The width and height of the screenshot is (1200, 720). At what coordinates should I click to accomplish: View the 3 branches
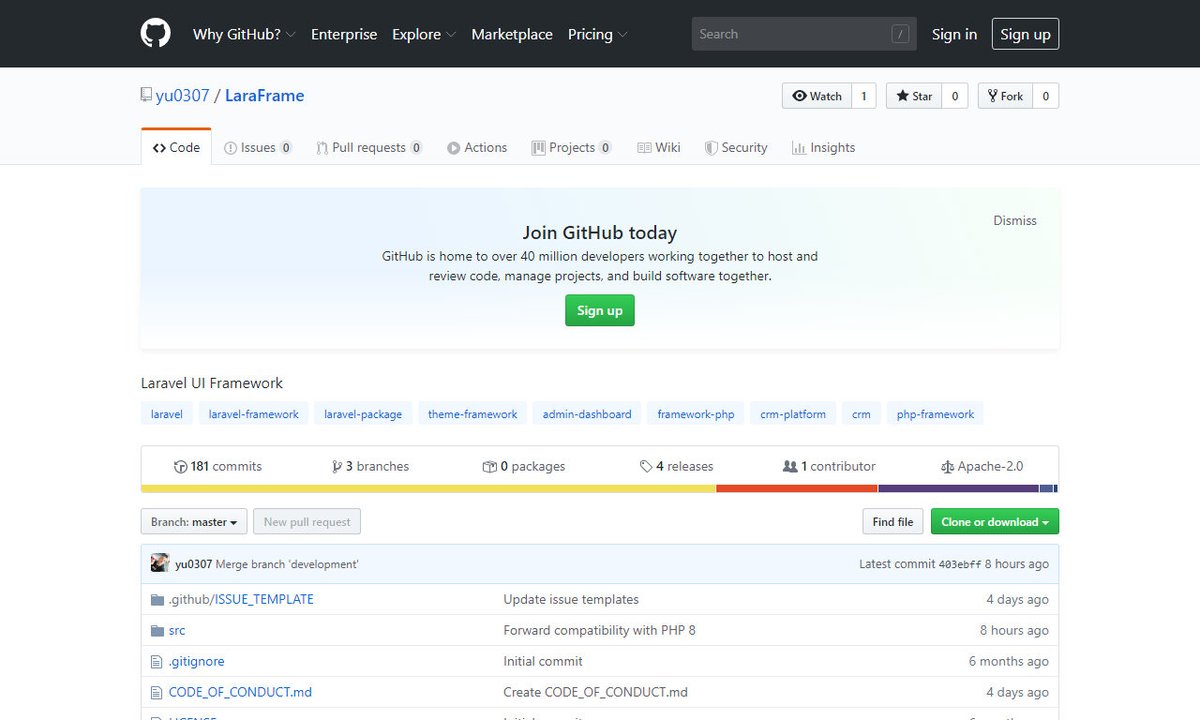(370, 466)
